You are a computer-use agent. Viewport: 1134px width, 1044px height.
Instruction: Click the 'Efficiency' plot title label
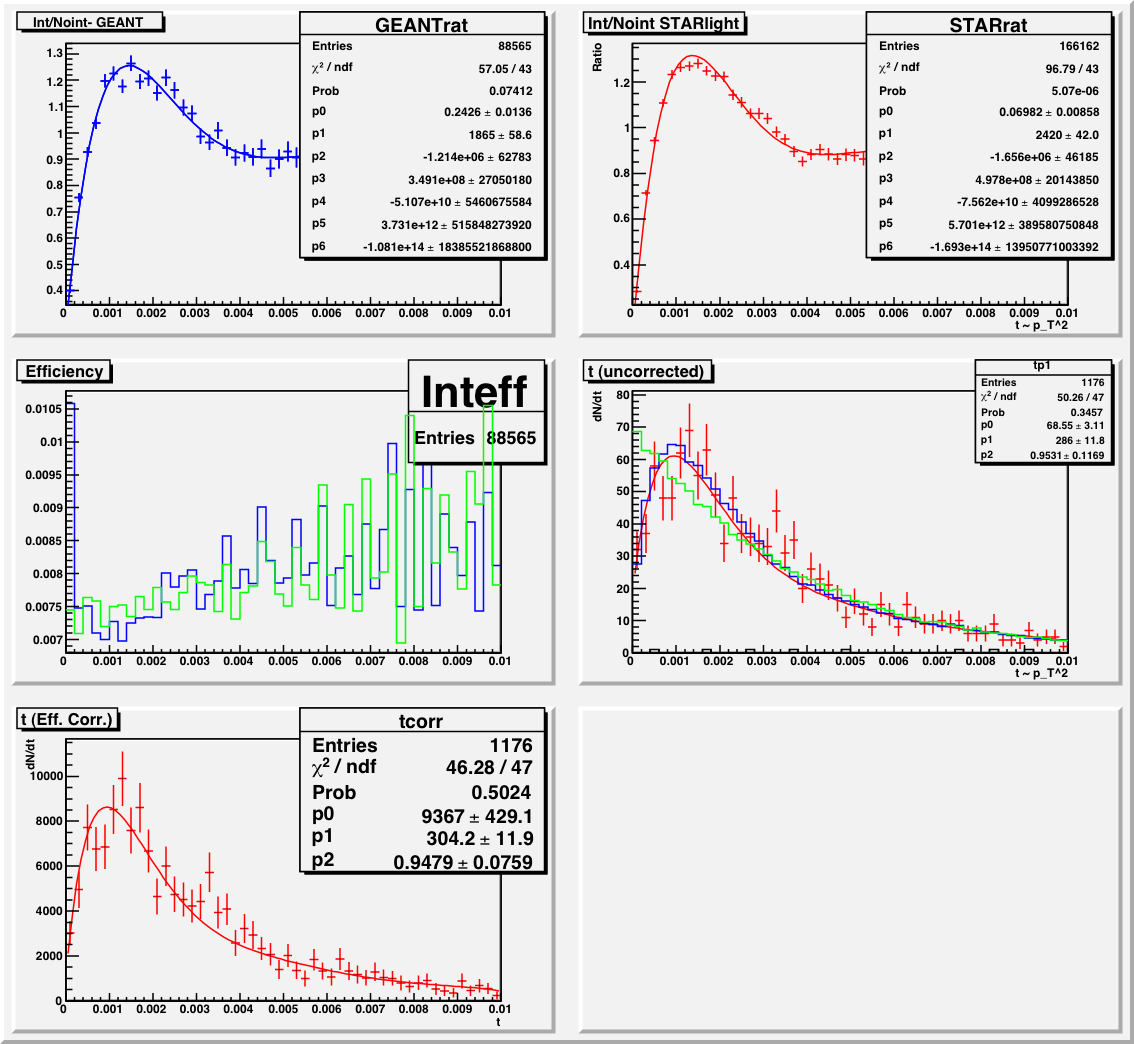coord(65,372)
